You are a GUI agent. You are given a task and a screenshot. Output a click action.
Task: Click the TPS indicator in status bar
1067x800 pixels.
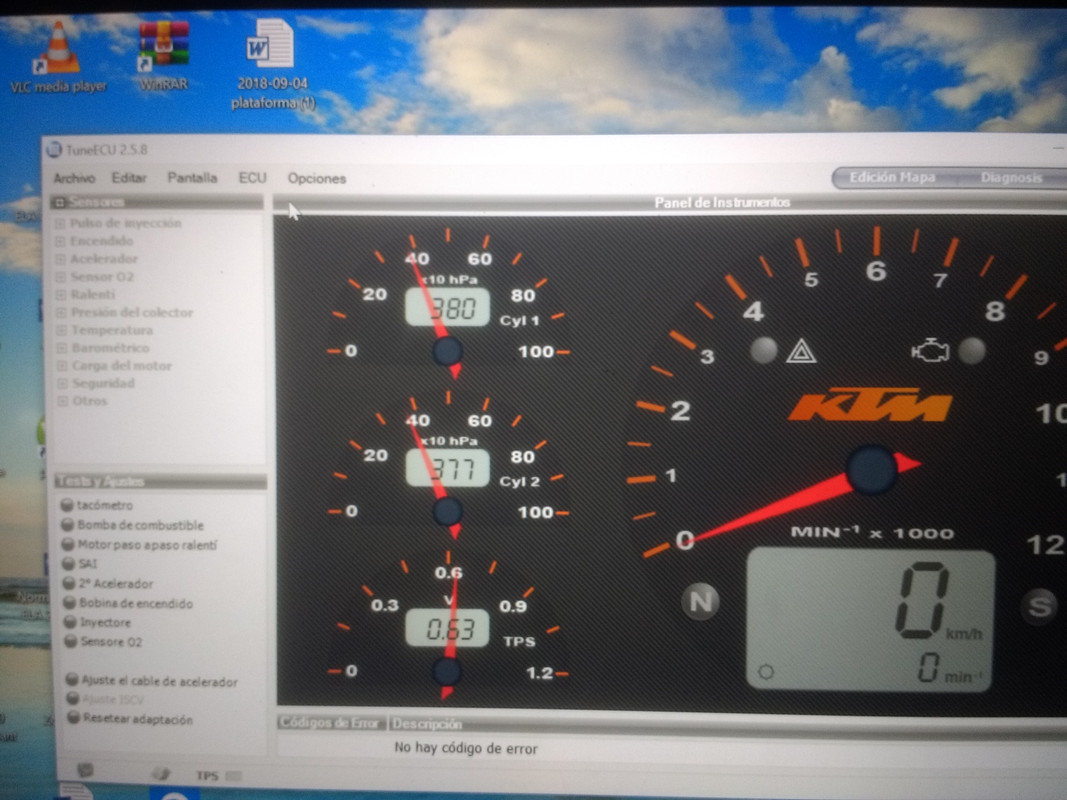click(218, 776)
